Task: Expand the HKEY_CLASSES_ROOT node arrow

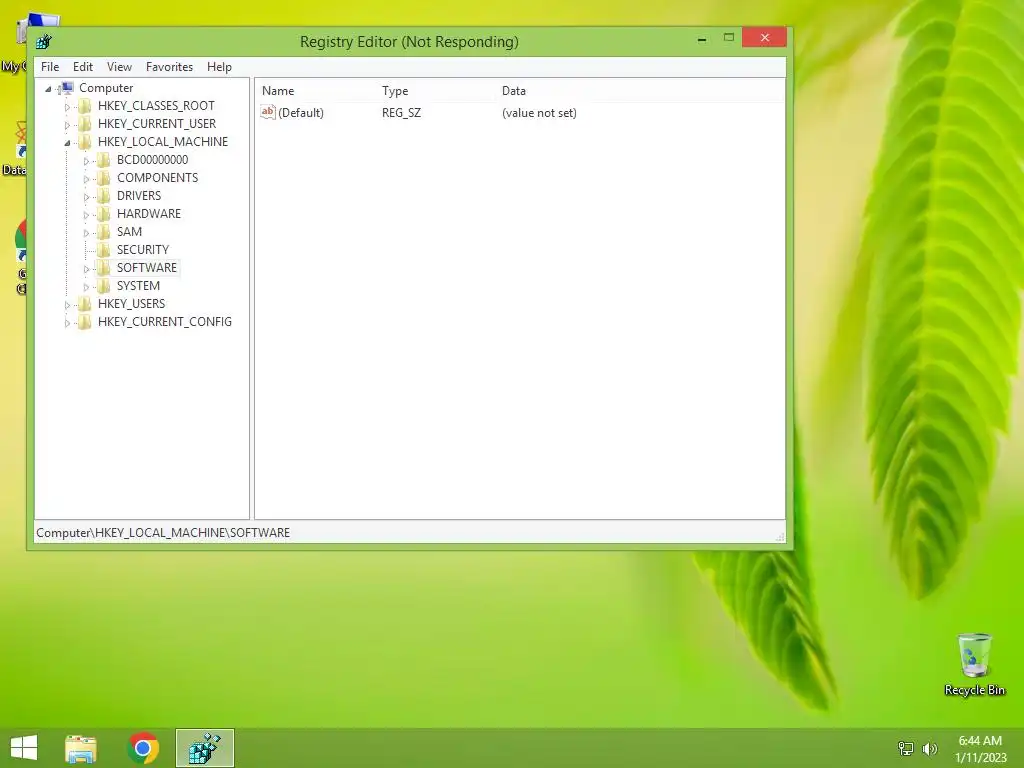Action: [67, 106]
